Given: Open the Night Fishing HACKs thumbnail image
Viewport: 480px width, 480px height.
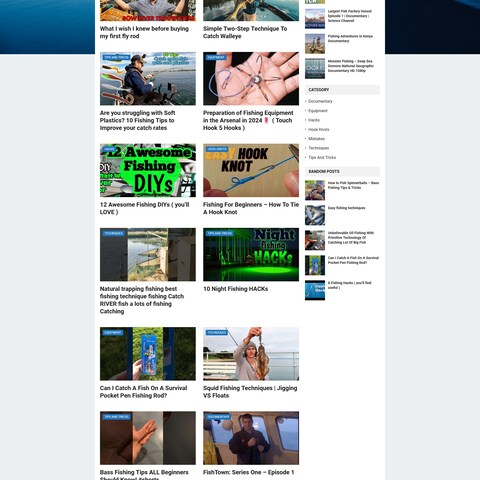Looking at the screenshot, I should pos(251,255).
